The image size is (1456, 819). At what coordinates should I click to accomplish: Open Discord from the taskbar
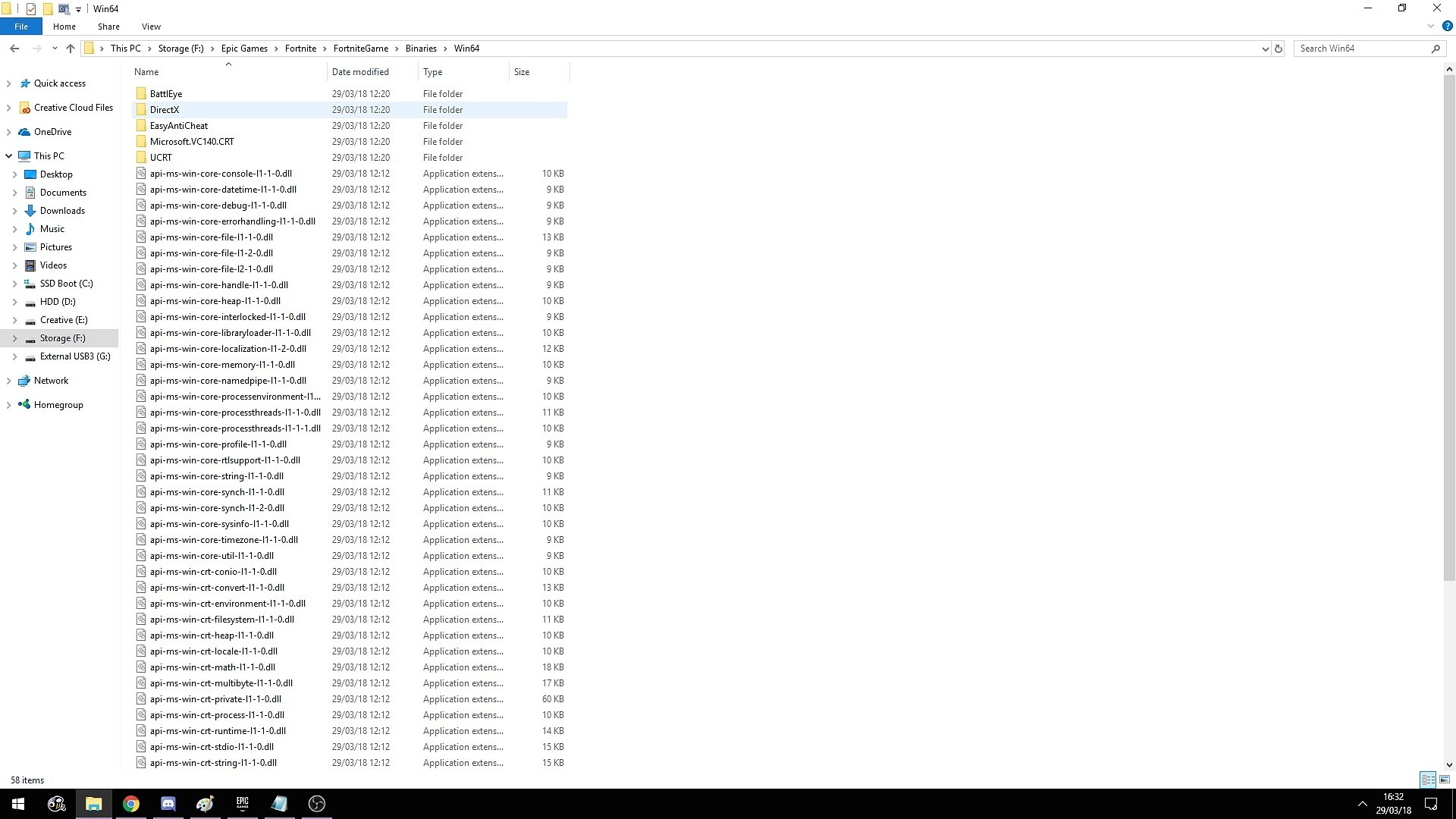pyautogui.click(x=168, y=804)
